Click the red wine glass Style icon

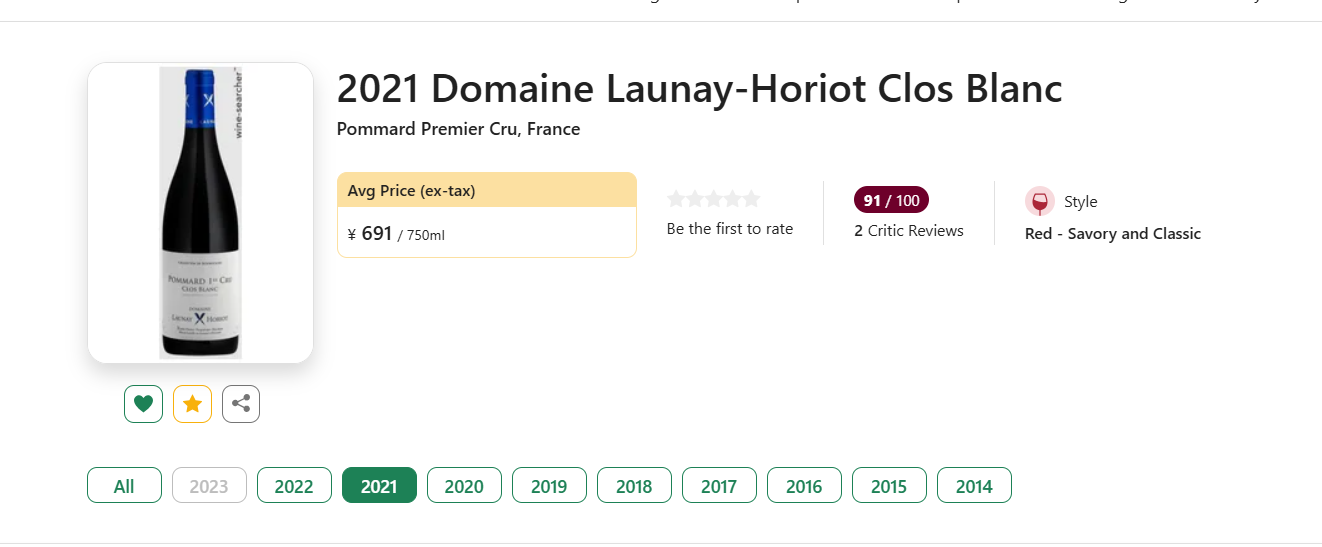(x=1040, y=201)
